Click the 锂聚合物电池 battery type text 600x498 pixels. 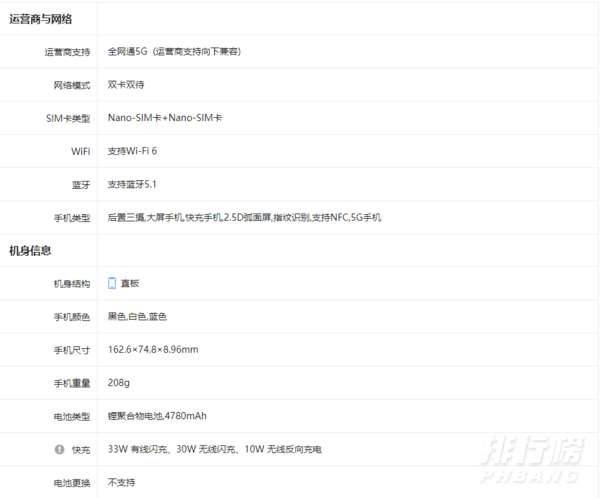(135, 416)
